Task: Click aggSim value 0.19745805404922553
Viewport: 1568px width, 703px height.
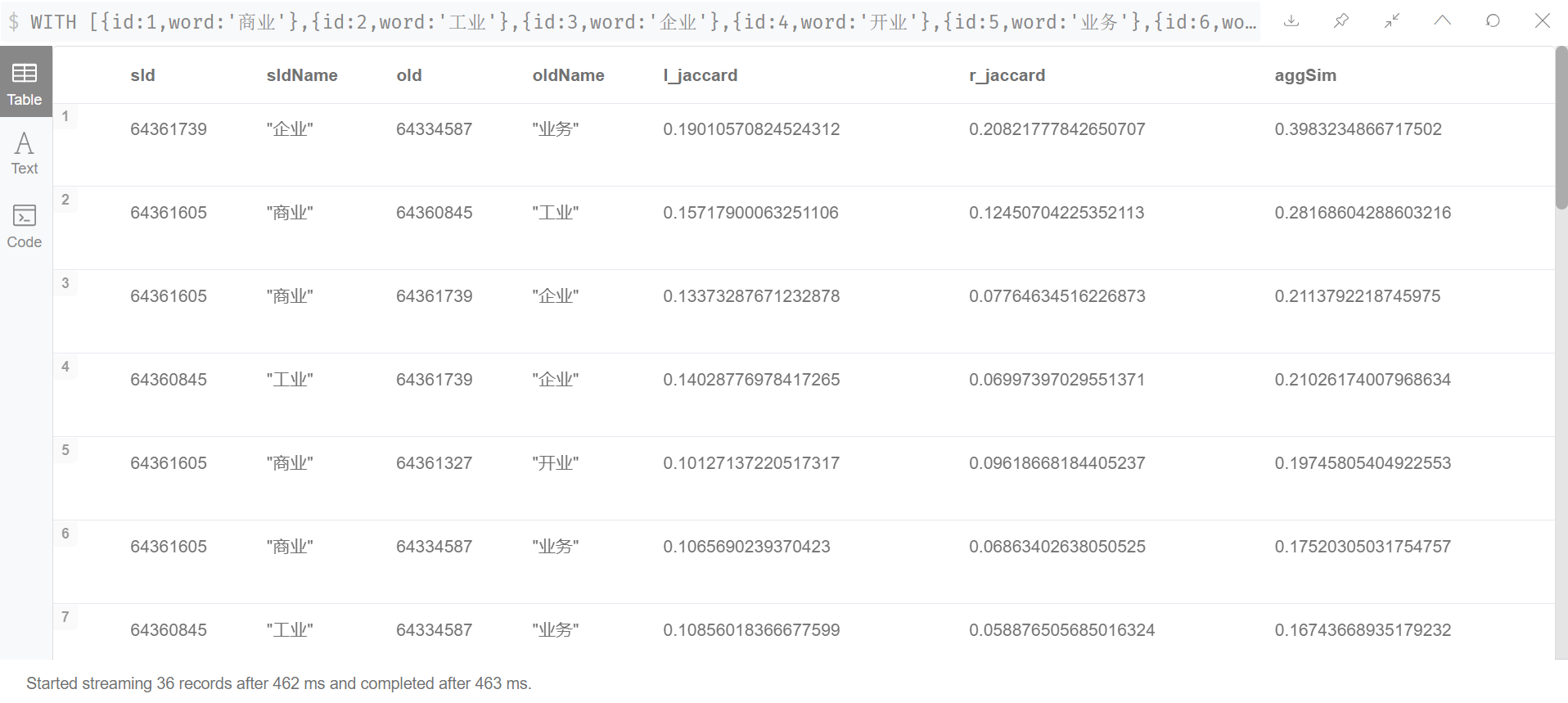Action: tap(1363, 463)
